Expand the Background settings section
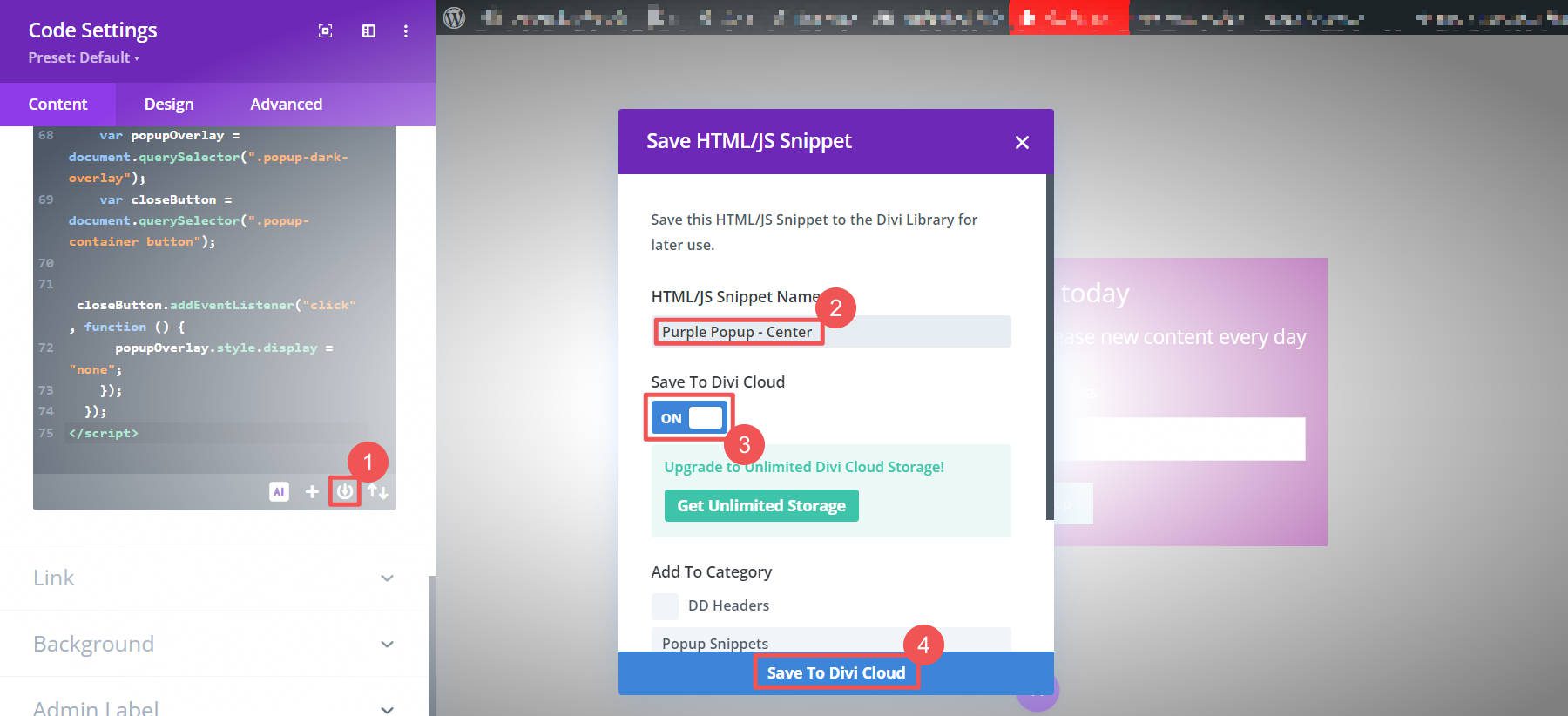The width and height of the screenshot is (1568, 716). [213, 644]
